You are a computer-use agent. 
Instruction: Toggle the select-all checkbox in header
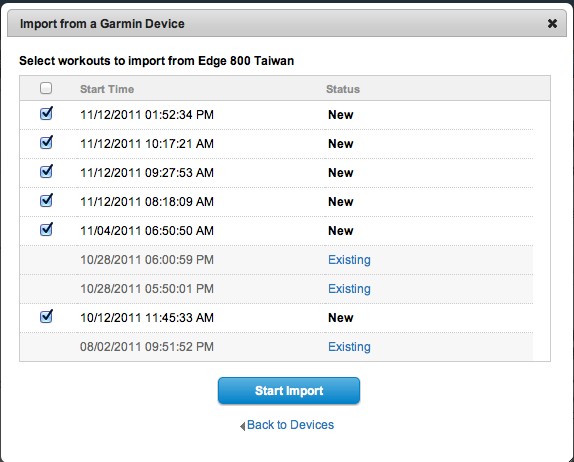46,88
